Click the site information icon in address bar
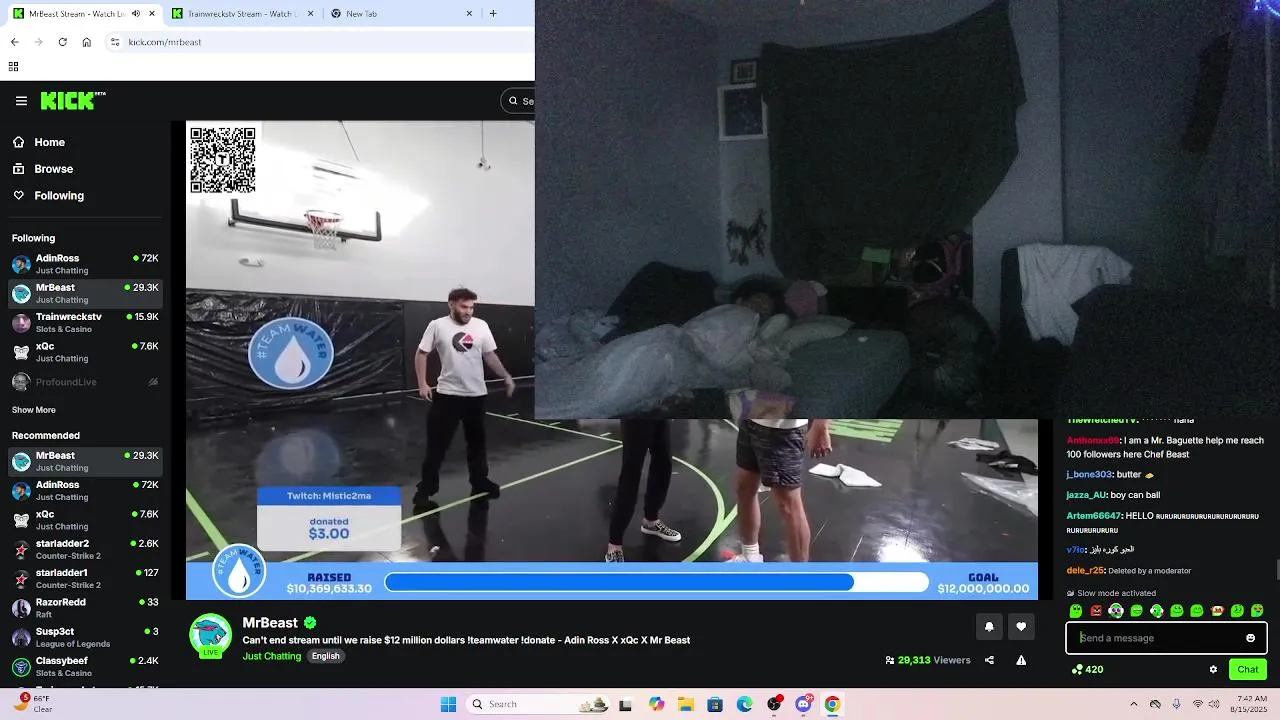Screen dimensions: 1280x720 point(115,42)
